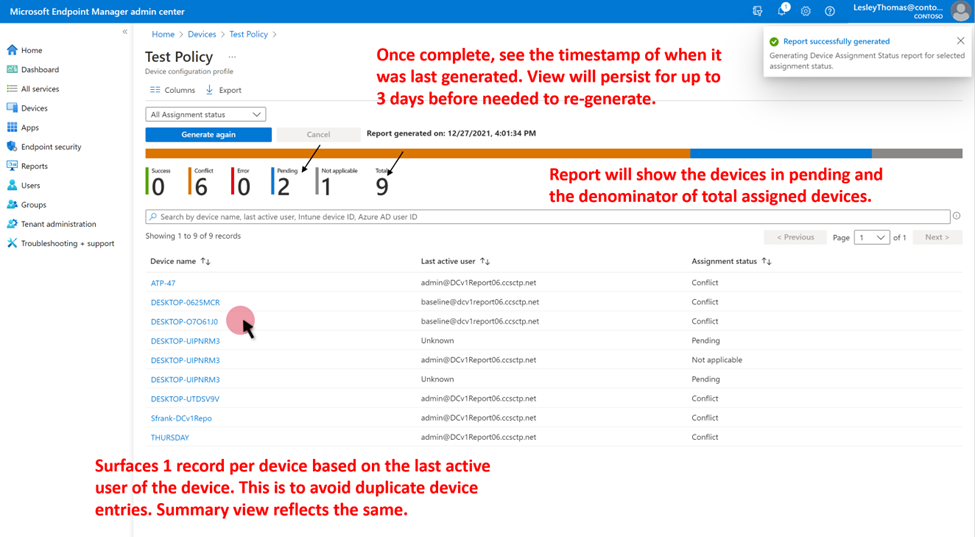Click the gray Not applicable bar segment
Screen dimensions: 975x537
(917, 154)
